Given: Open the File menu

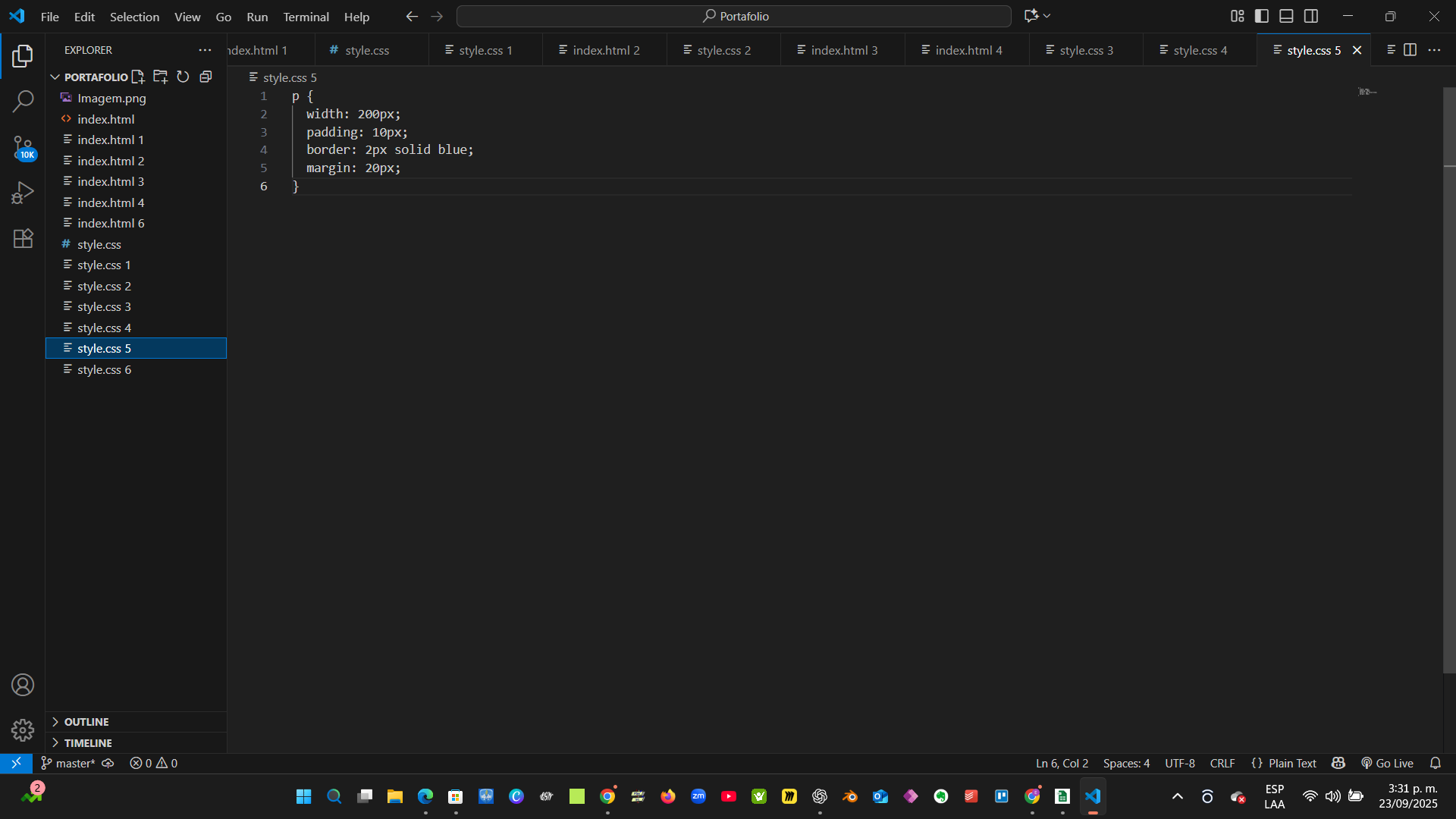Looking at the screenshot, I should tap(49, 17).
